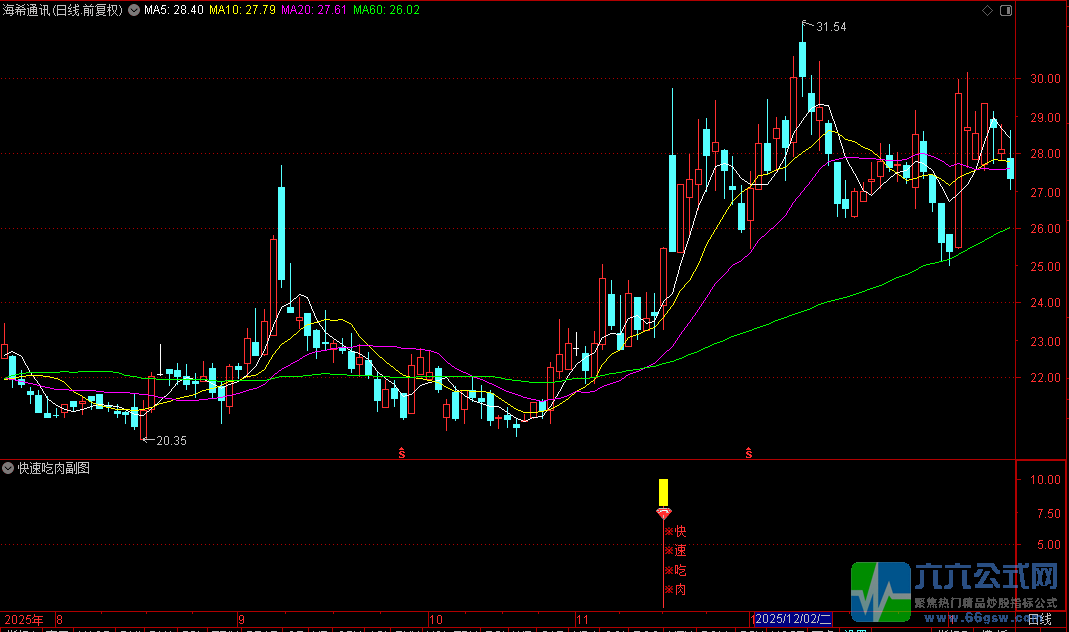Open the main chart indicator dropdown arrow
The image size is (1069, 632).
point(134,10)
